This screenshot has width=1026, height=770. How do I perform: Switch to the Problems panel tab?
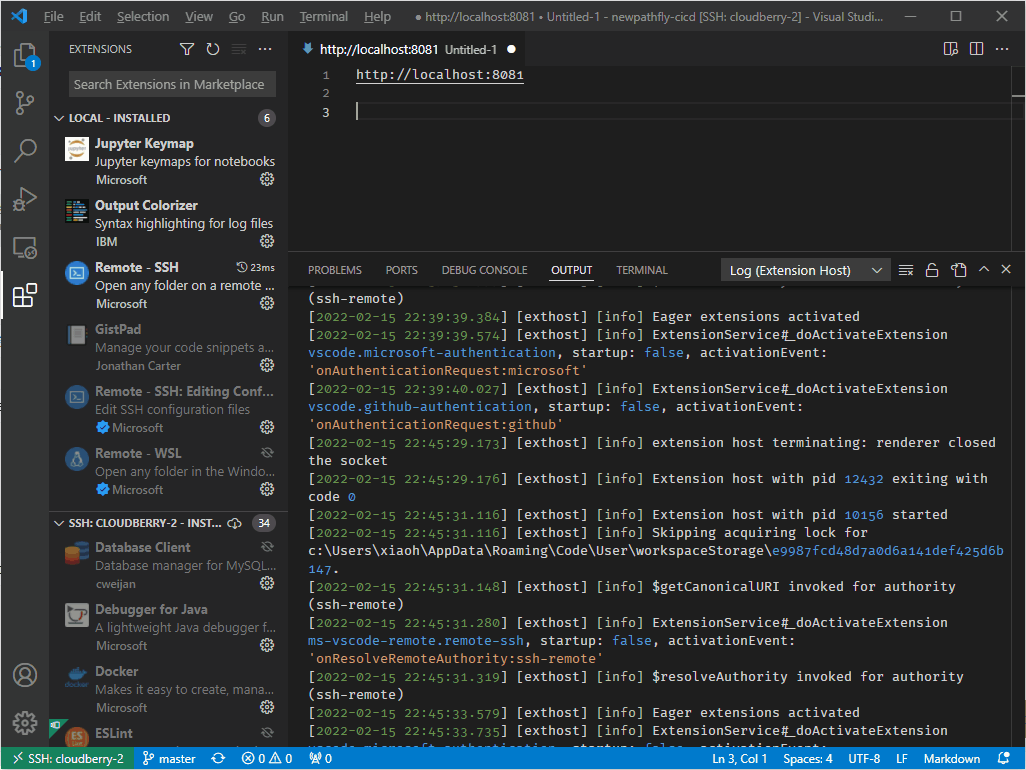tap(335, 270)
